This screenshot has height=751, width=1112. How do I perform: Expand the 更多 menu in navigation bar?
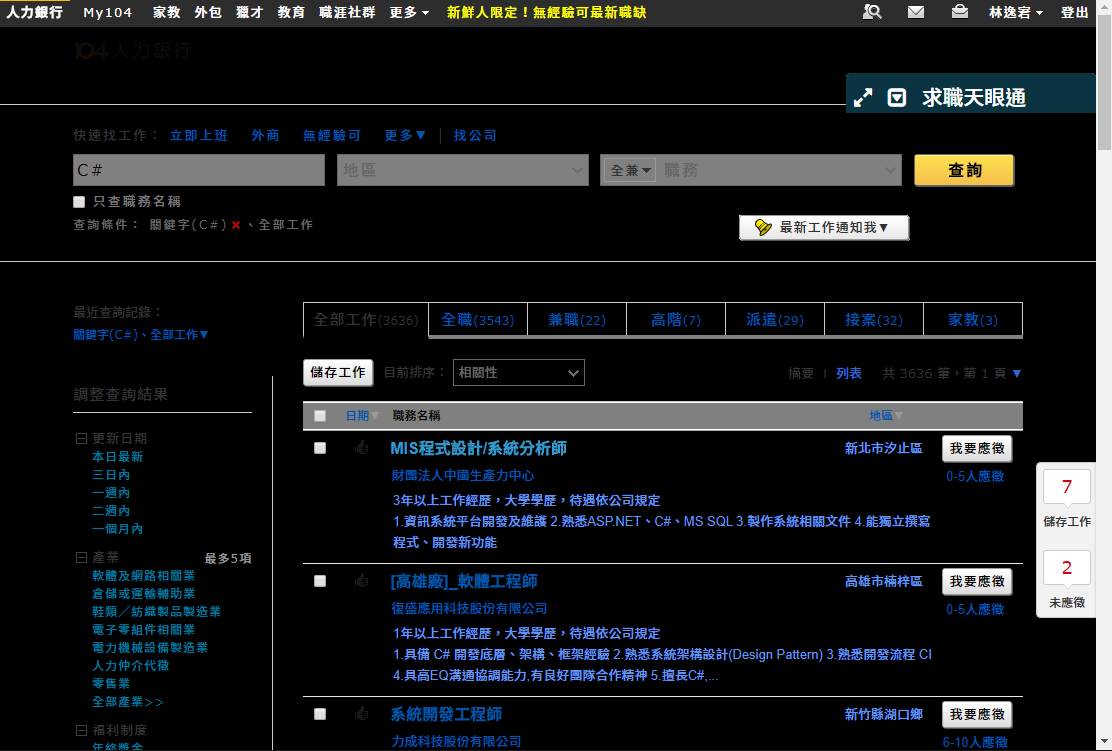[404, 13]
